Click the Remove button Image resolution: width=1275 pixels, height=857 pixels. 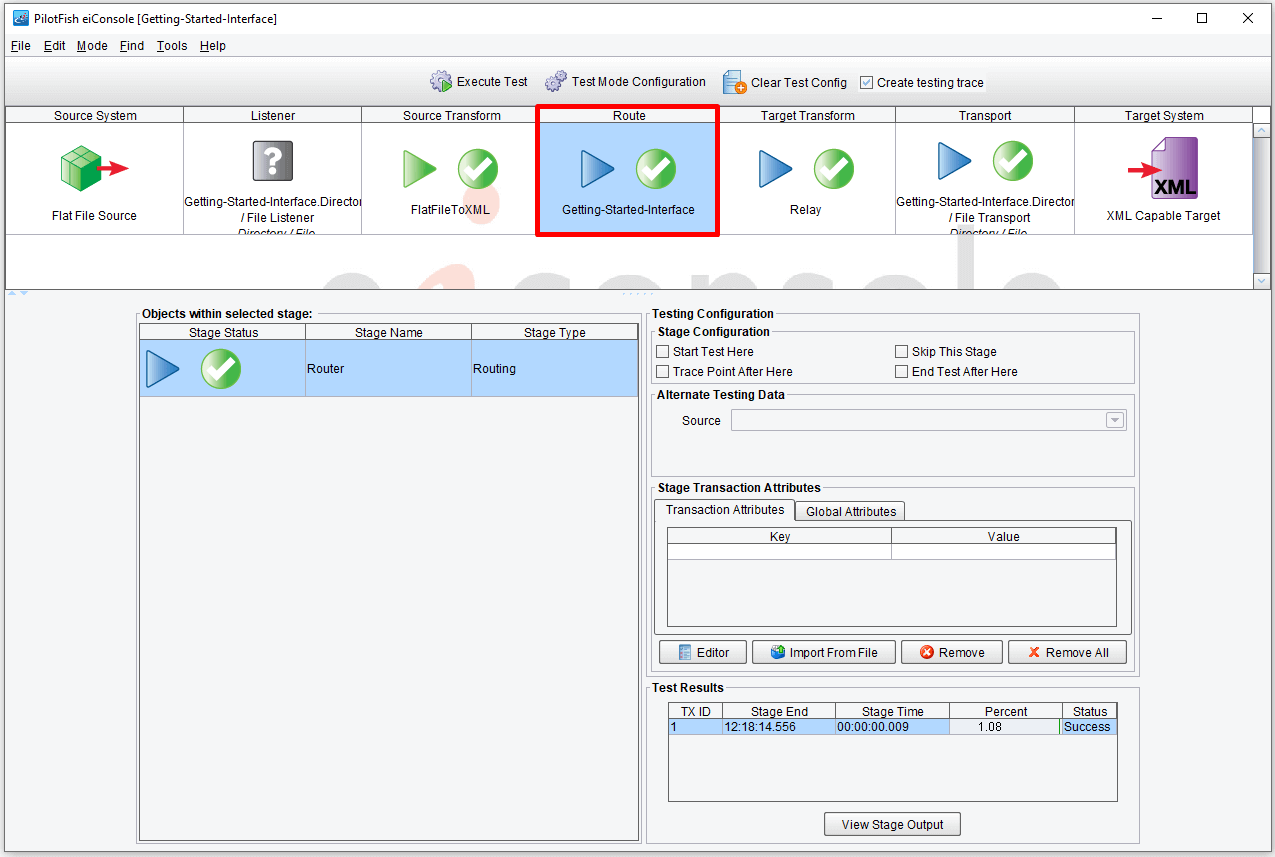coord(952,652)
